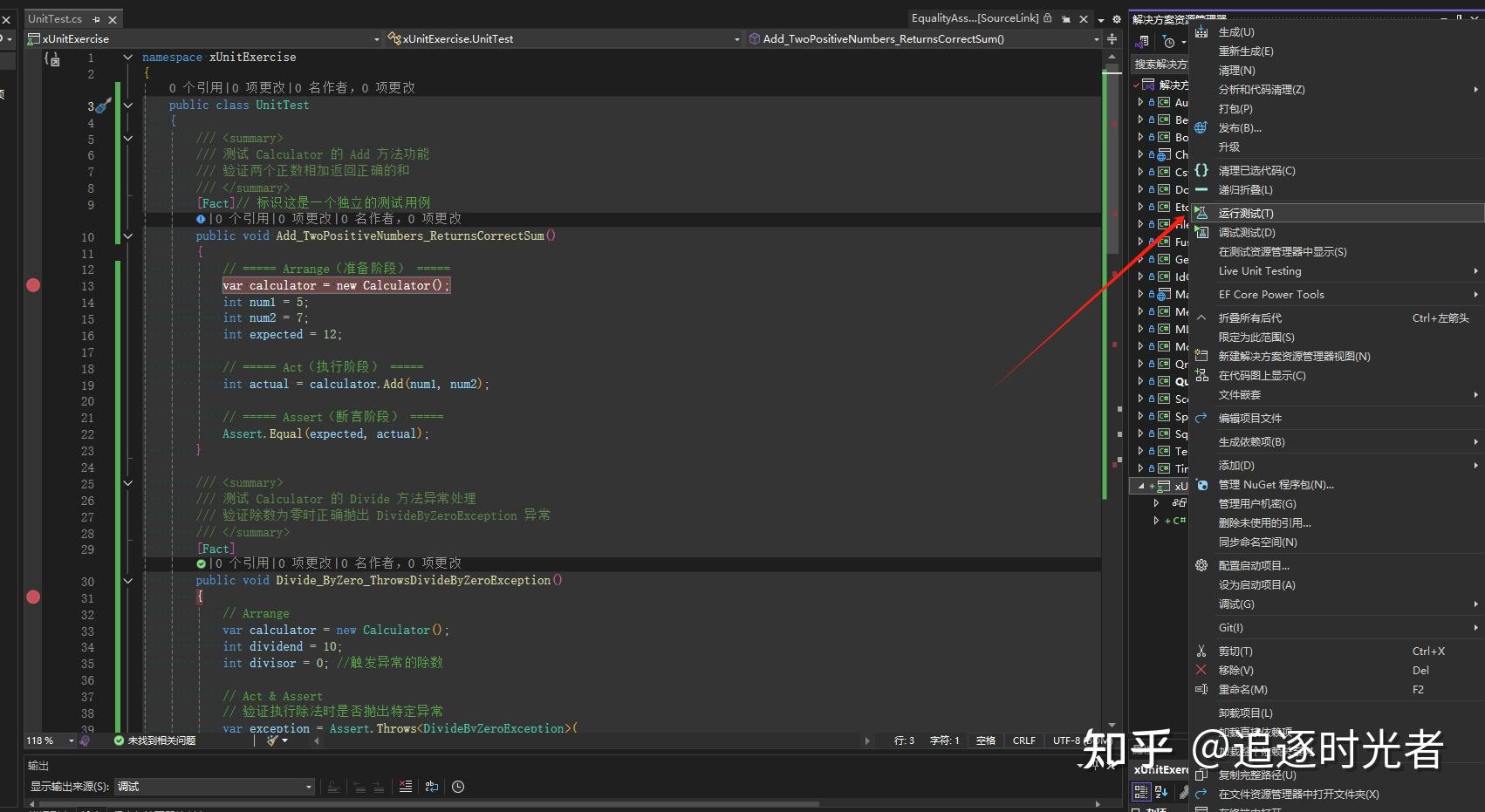
Task: Open the Live Unit Testing submenu
Action: click(x=1338, y=271)
